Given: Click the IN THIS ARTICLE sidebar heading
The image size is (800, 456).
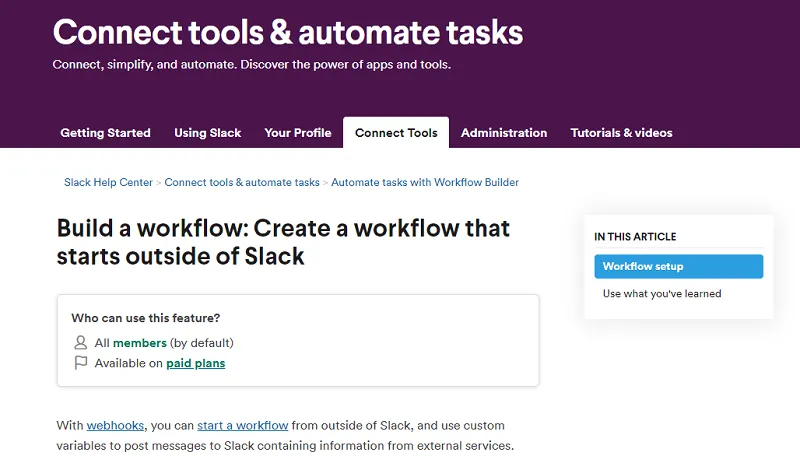Looking at the screenshot, I should point(635,237).
